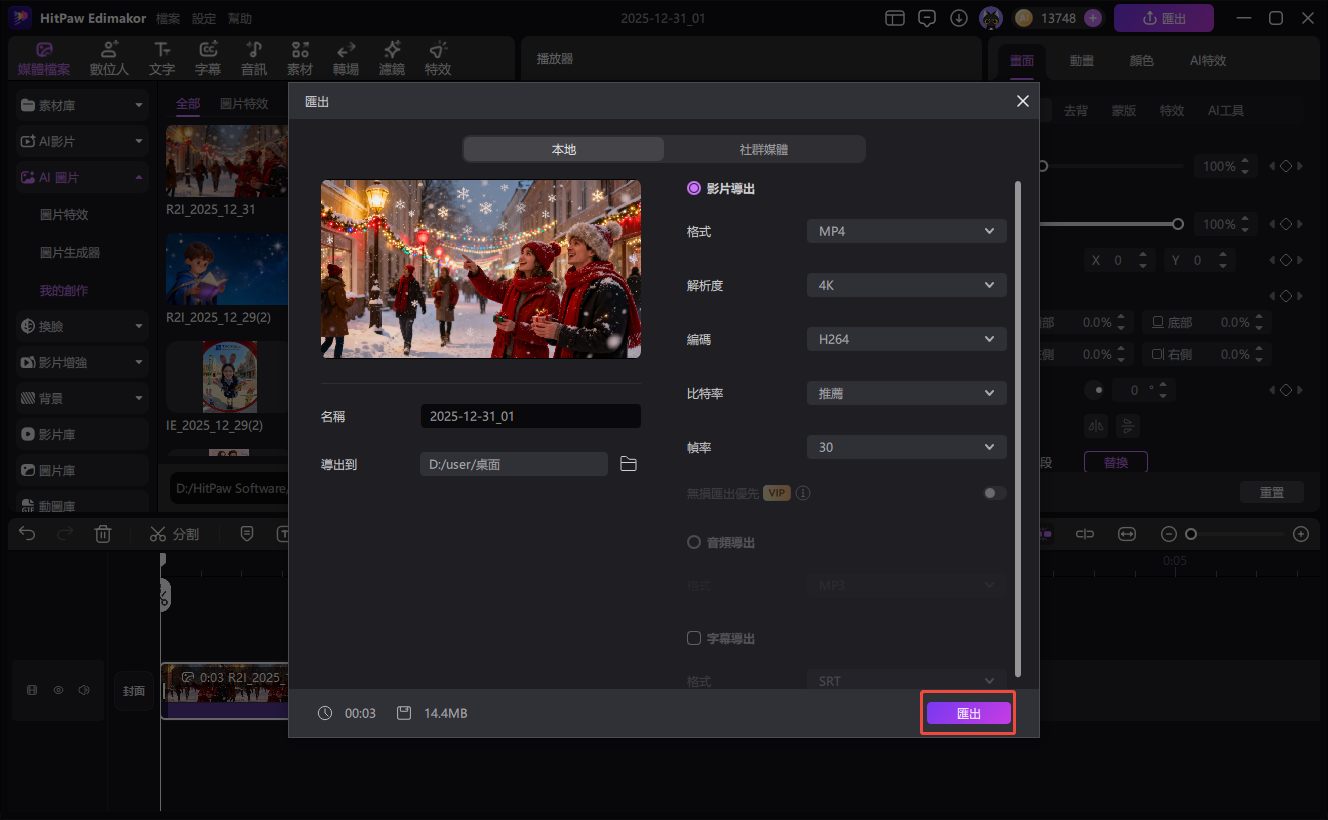Click the timeline zoom slider handle

tap(1191, 534)
